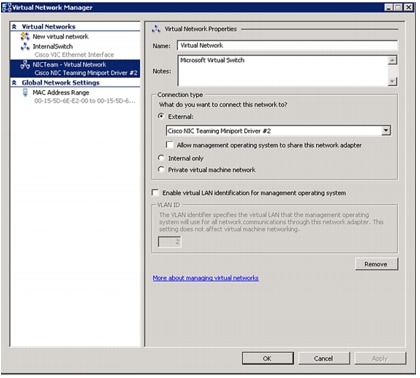This screenshot has height=378, width=420.
Task: Click the Cisco NIC Teaming Miniport Driver #2 subtext in list
Action: click(x=86, y=73)
